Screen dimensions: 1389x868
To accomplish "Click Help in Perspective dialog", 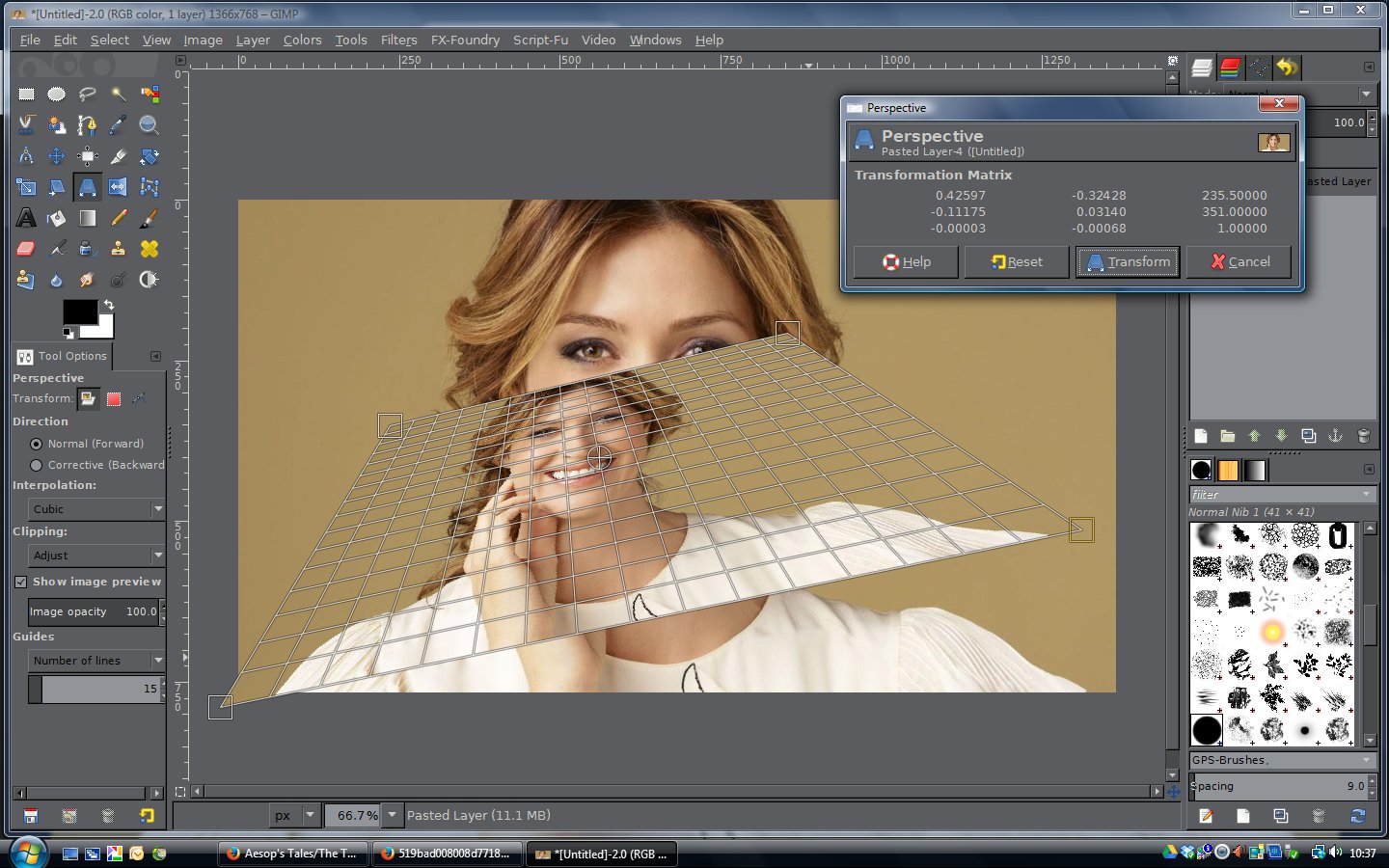I will pyautogui.click(x=906, y=261).
